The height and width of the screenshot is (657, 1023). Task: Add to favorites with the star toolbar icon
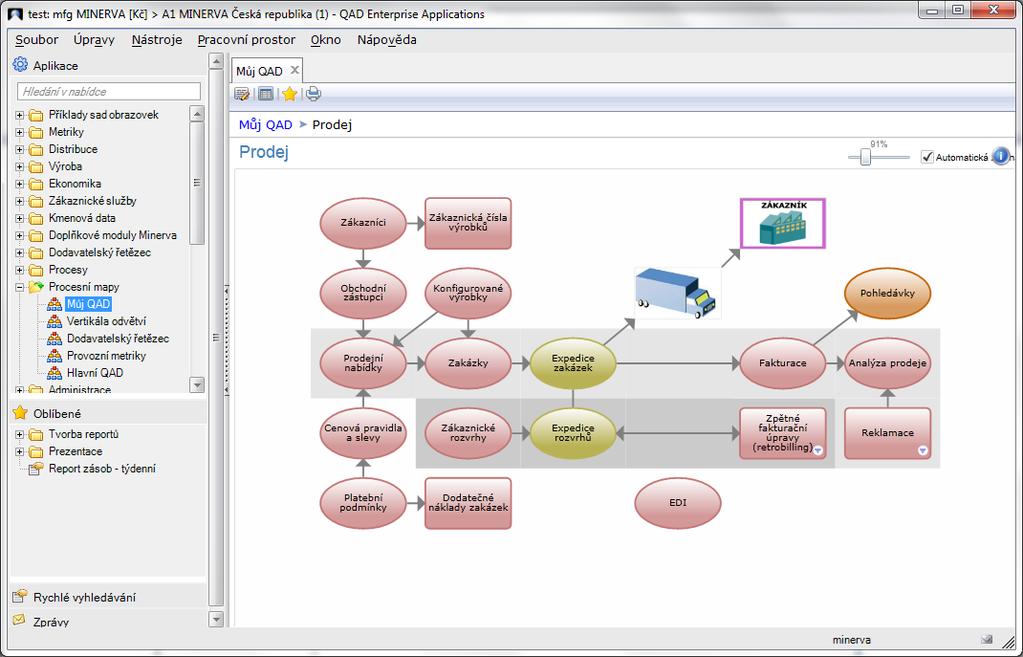[290, 94]
